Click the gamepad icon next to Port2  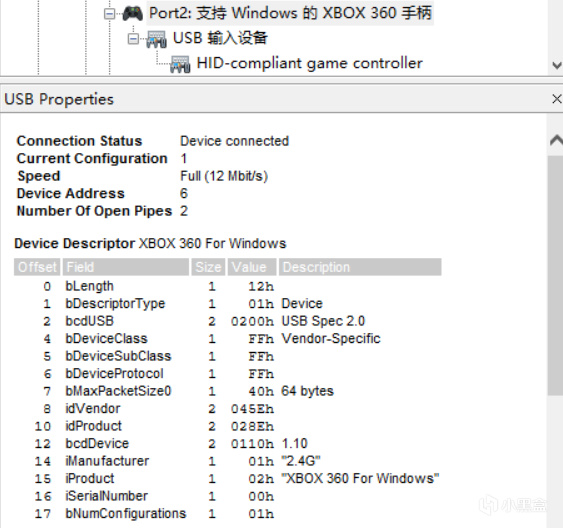(132, 14)
